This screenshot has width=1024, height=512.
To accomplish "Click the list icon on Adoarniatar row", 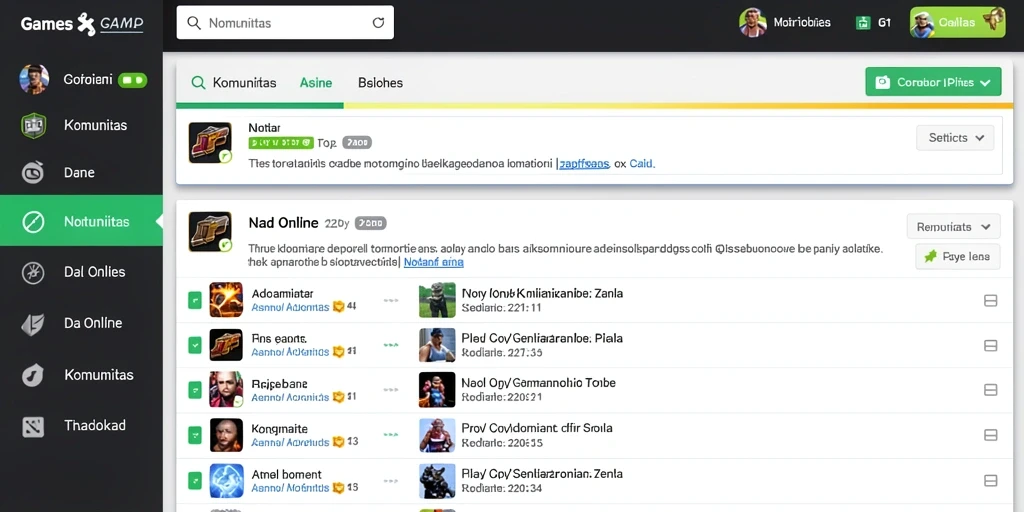I will click(x=990, y=300).
